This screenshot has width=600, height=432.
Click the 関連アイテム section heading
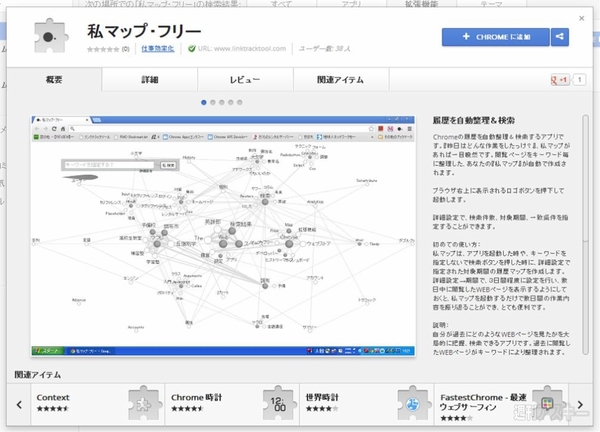(38, 375)
